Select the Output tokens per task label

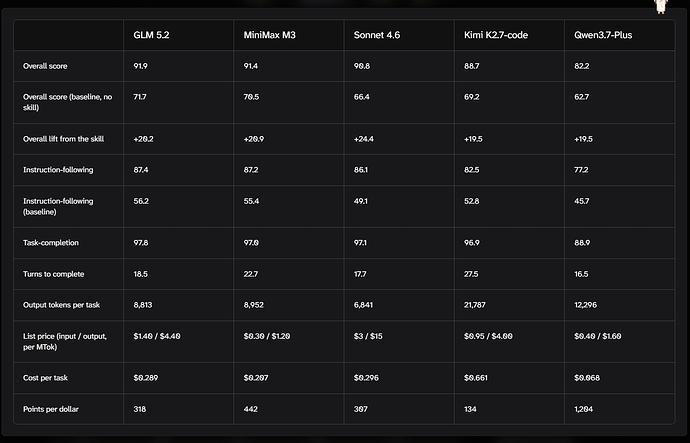61,305
